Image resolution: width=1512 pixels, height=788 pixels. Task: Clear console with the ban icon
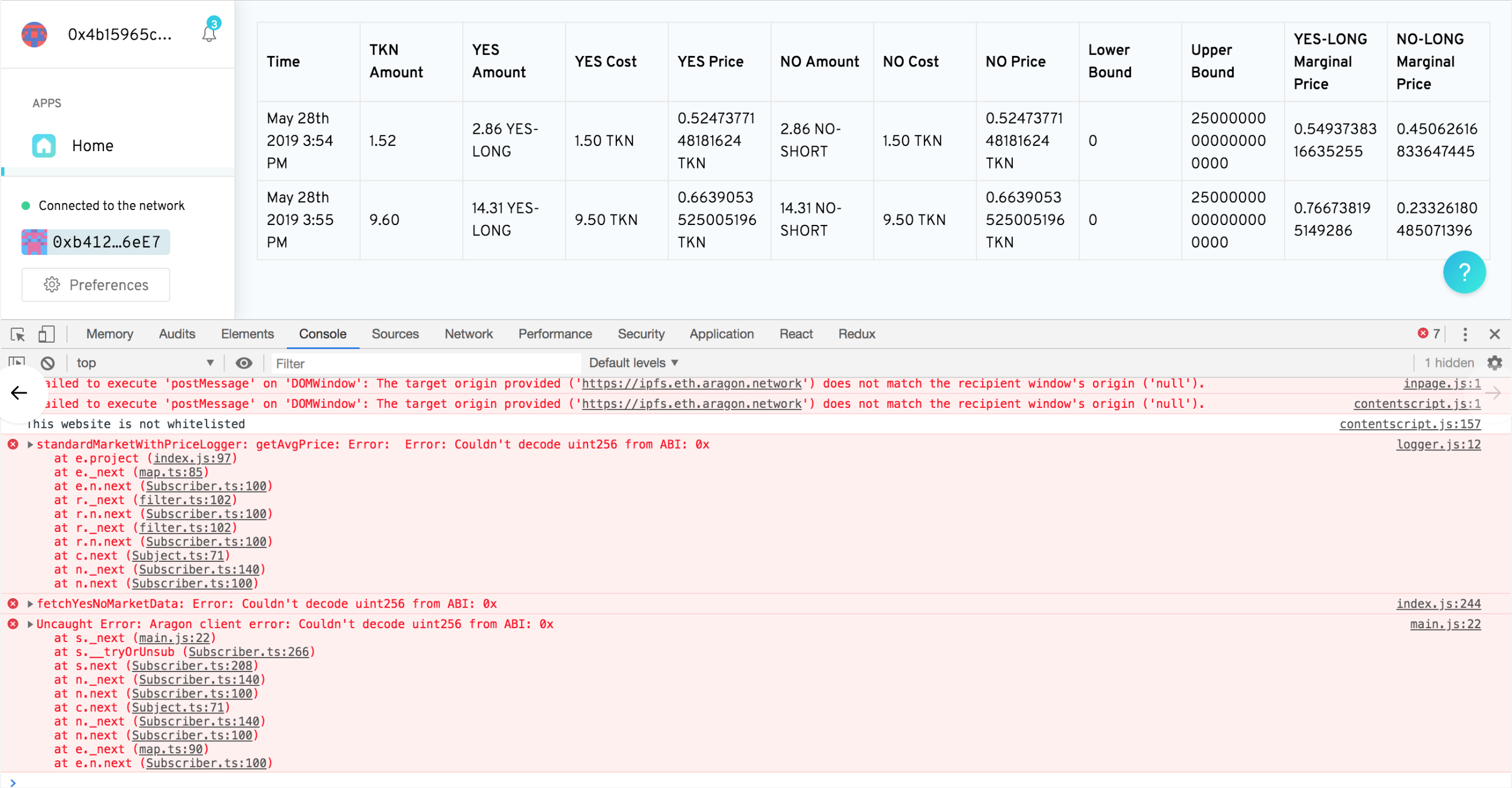point(48,363)
